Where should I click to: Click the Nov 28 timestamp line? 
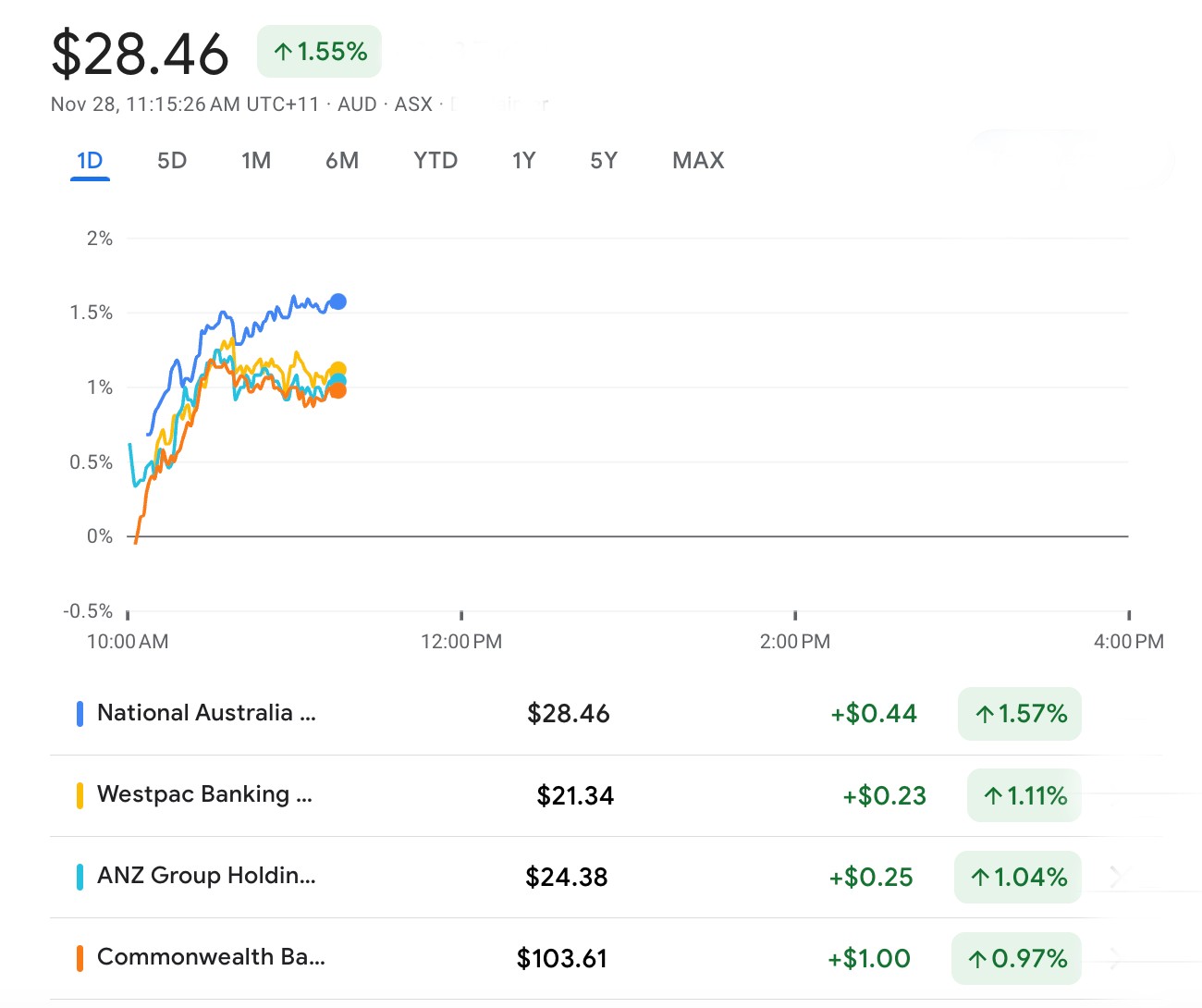241,104
